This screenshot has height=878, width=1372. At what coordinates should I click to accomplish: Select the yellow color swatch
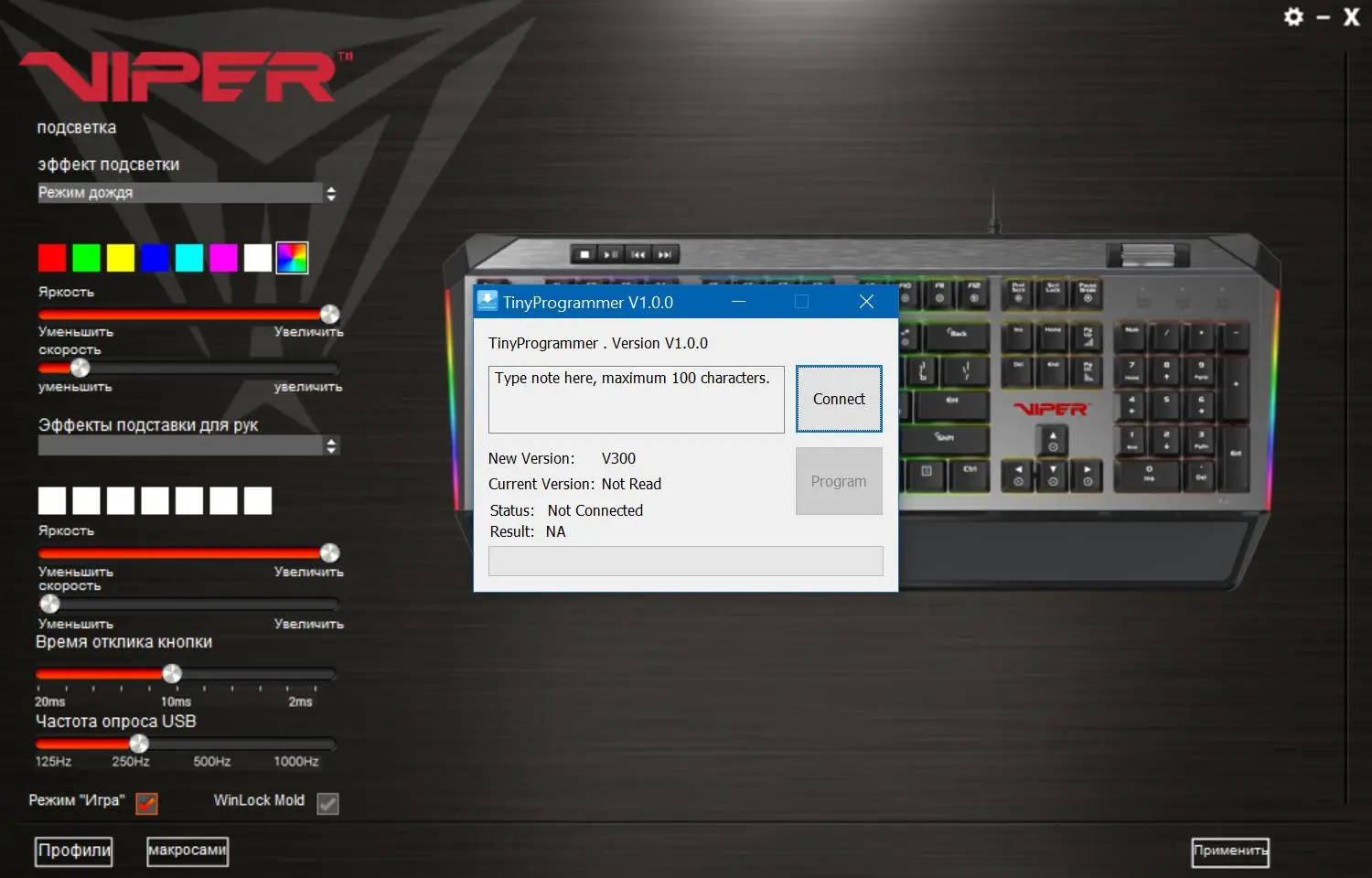click(121, 258)
